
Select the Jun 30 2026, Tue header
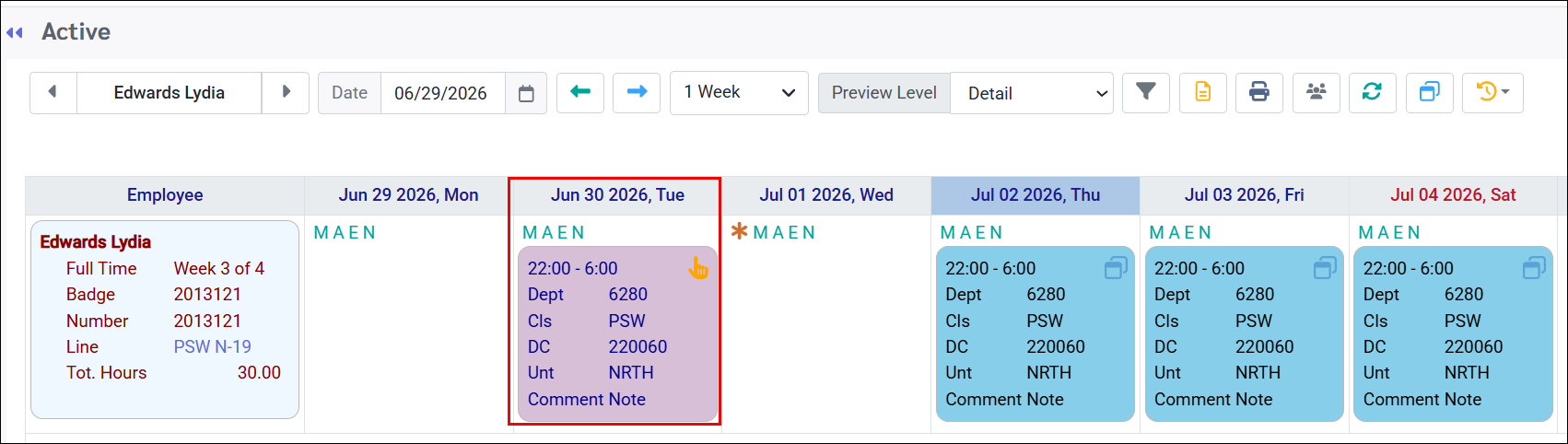coord(617,195)
